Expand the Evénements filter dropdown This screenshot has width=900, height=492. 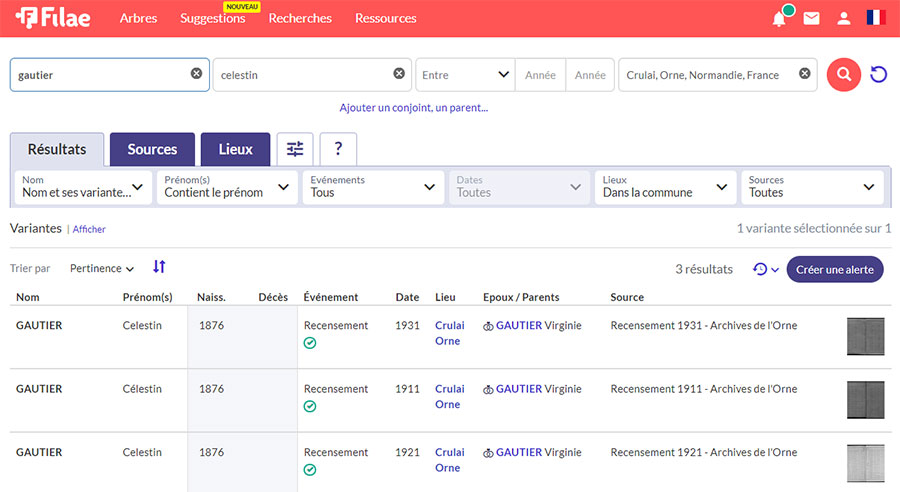click(x=373, y=187)
